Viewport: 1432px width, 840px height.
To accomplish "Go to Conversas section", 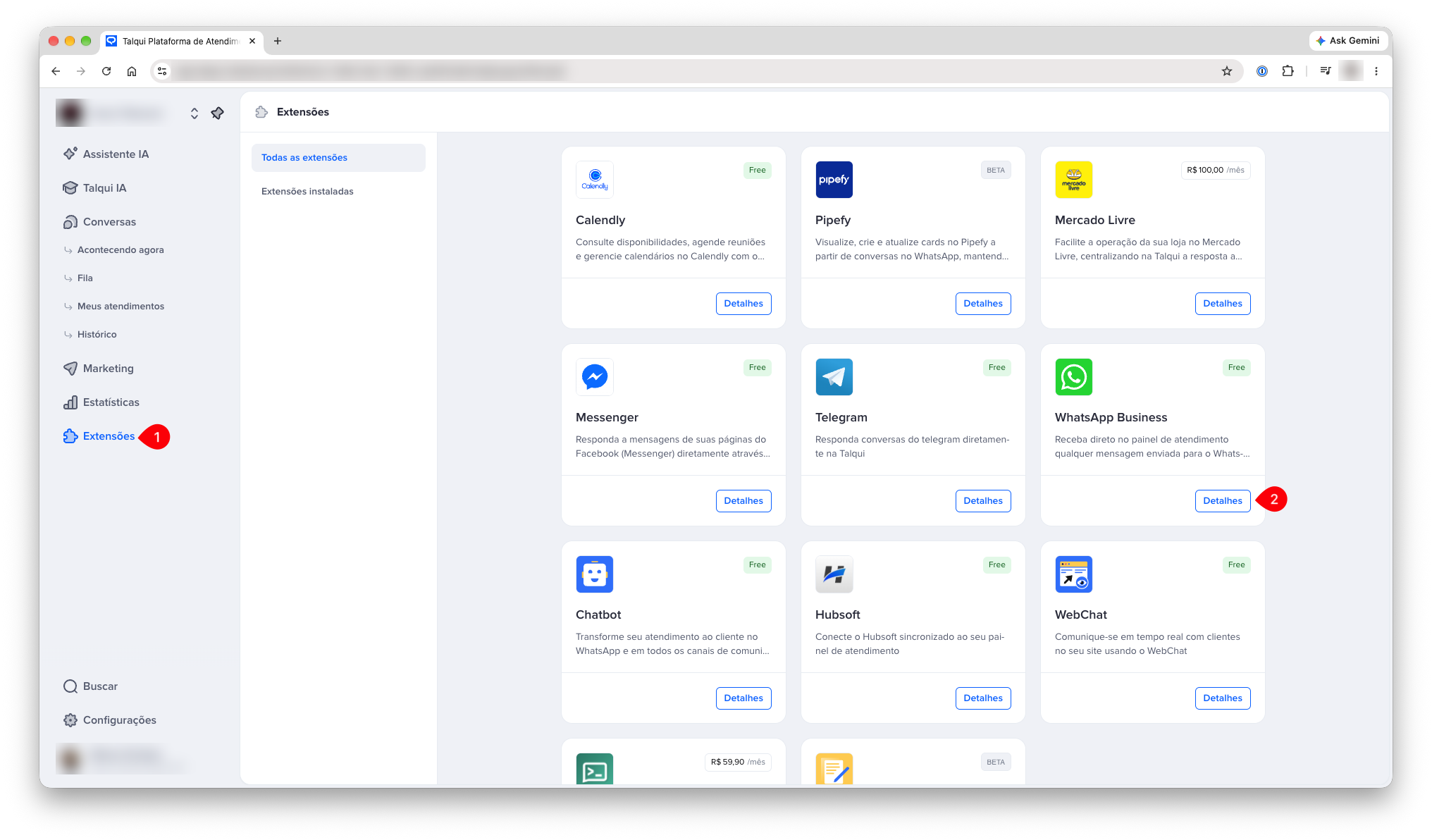I will (x=99, y=221).
